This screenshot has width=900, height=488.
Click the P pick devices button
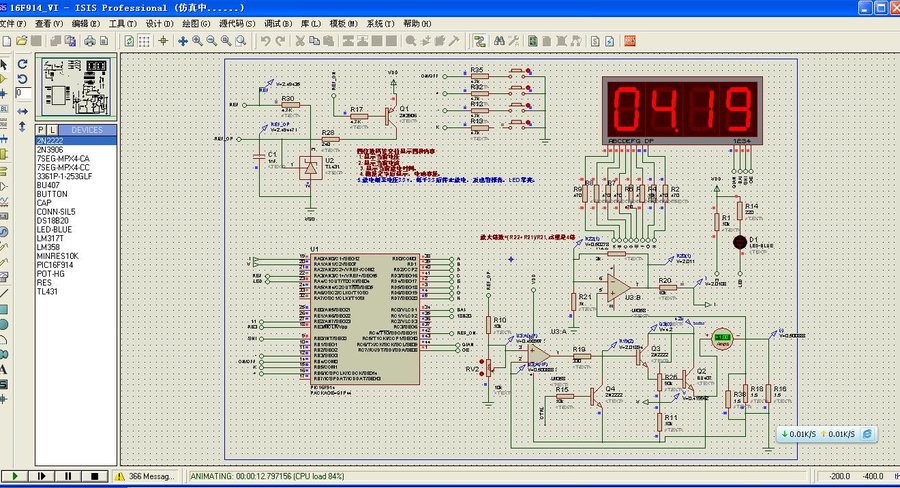(41, 130)
